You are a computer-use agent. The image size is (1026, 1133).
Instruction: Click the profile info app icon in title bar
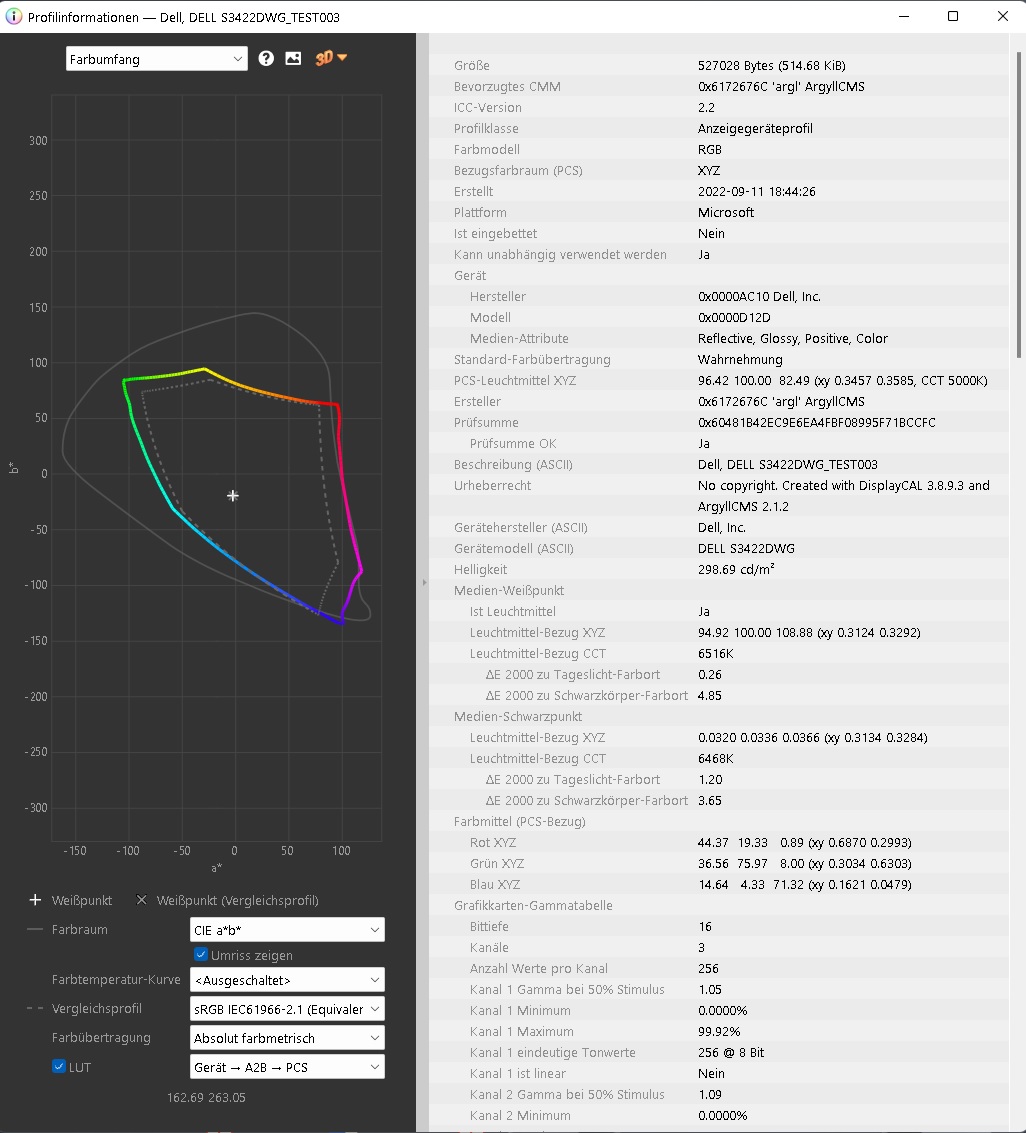point(14,17)
